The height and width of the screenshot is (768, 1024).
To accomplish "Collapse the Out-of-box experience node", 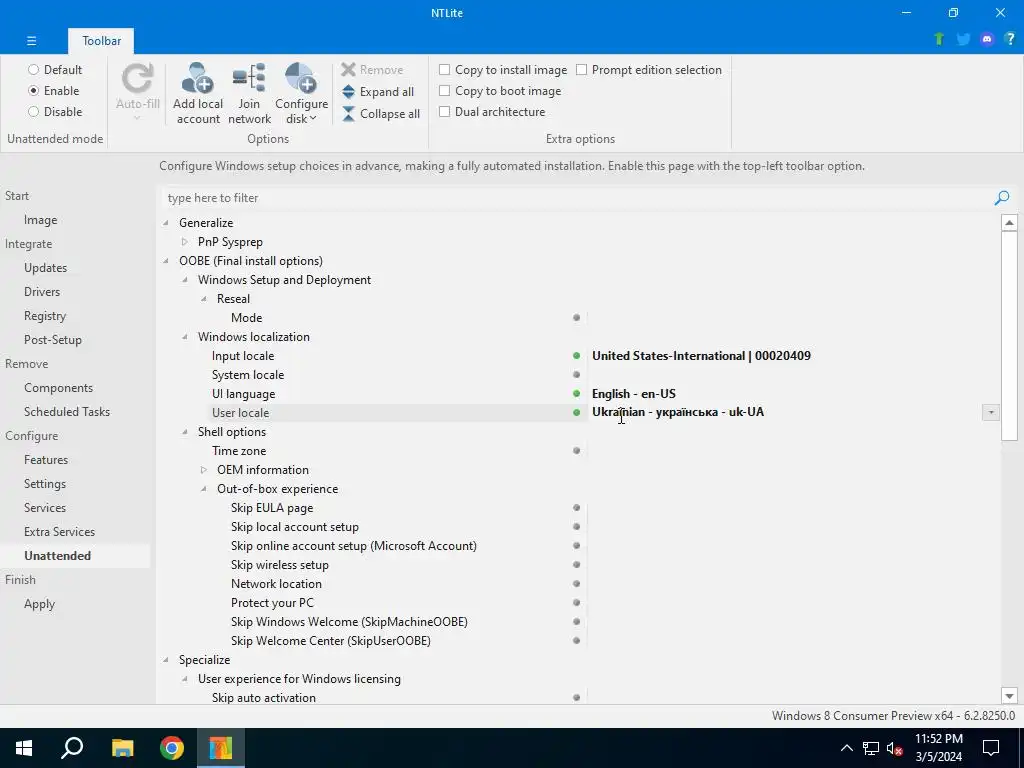I will click(x=204, y=488).
